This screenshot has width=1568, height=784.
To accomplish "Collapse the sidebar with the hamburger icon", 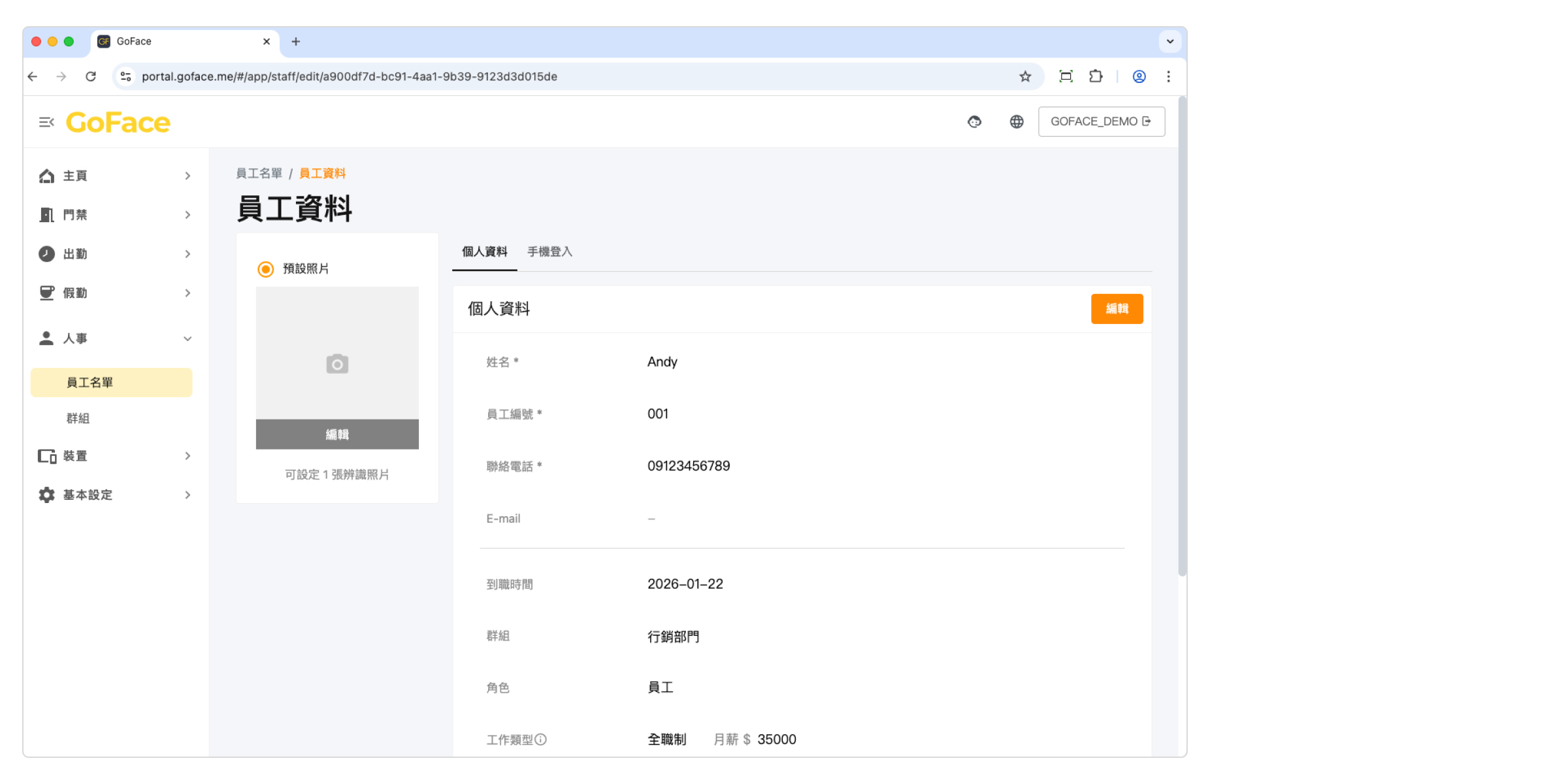I will coord(46,122).
